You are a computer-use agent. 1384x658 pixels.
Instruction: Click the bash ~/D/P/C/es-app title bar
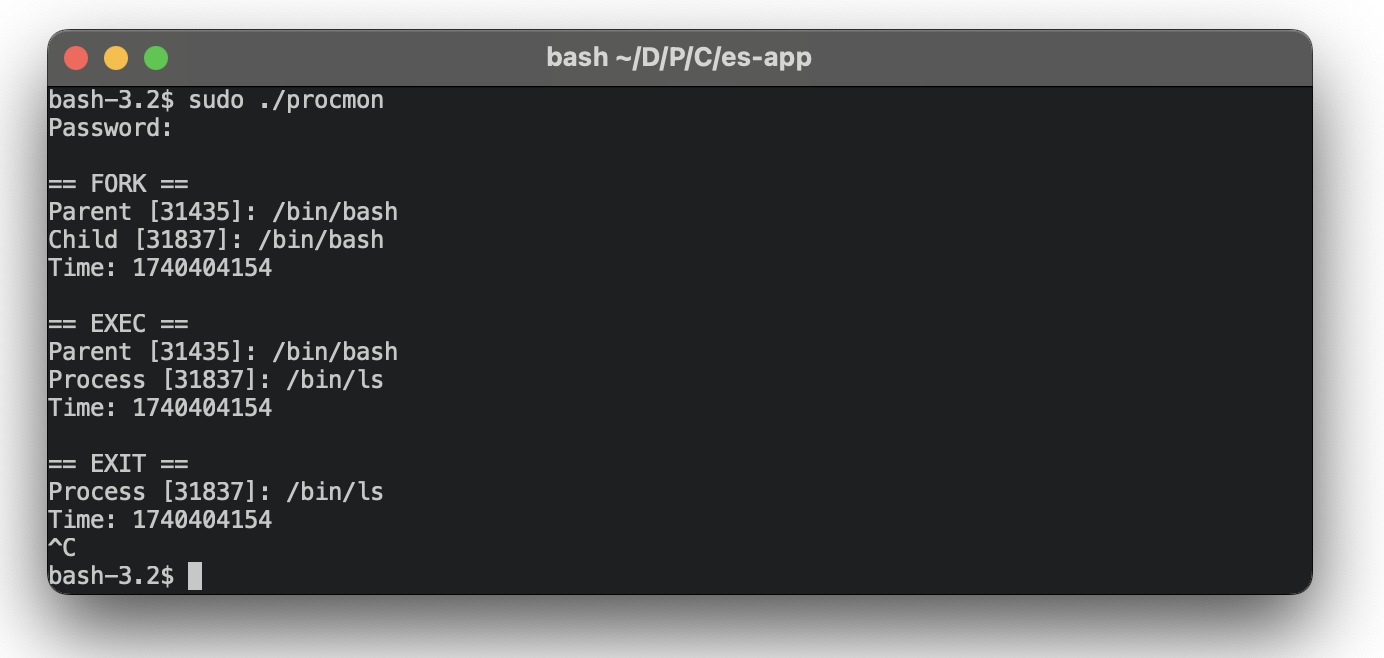[x=679, y=57]
